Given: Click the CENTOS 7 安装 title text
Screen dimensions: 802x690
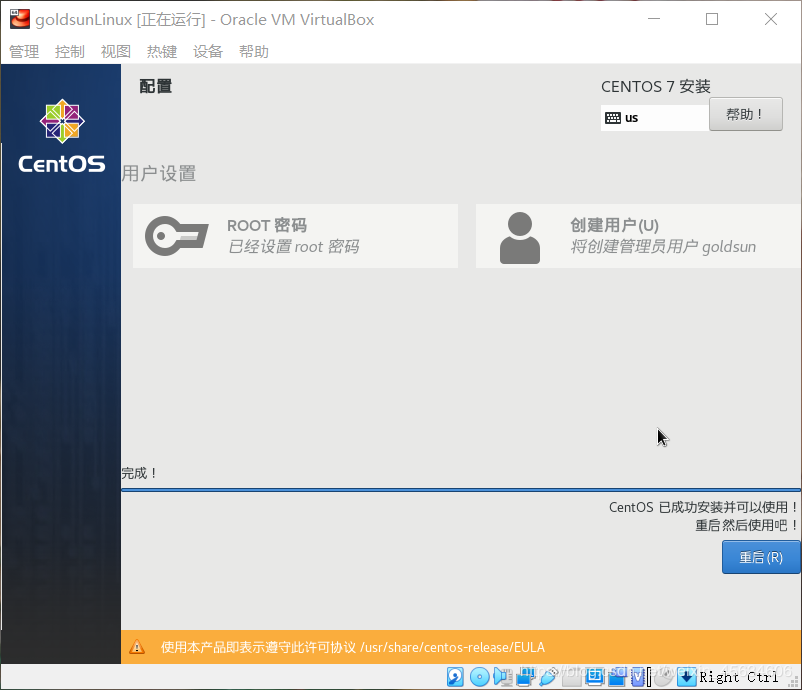Looking at the screenshot, I should [x=656, y=86].
